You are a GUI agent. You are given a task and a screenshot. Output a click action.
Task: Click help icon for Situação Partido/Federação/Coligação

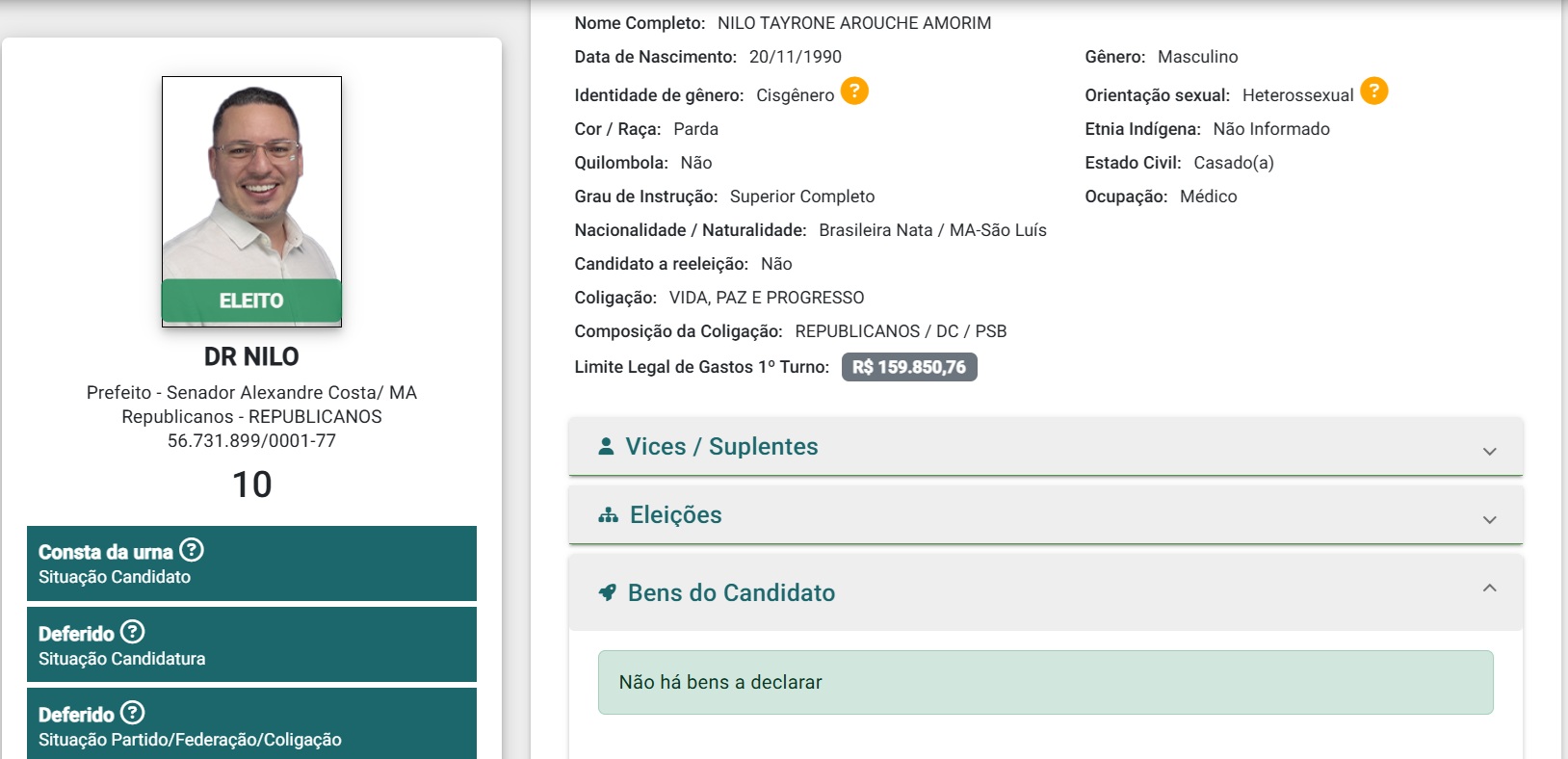[x=132, y=713]
